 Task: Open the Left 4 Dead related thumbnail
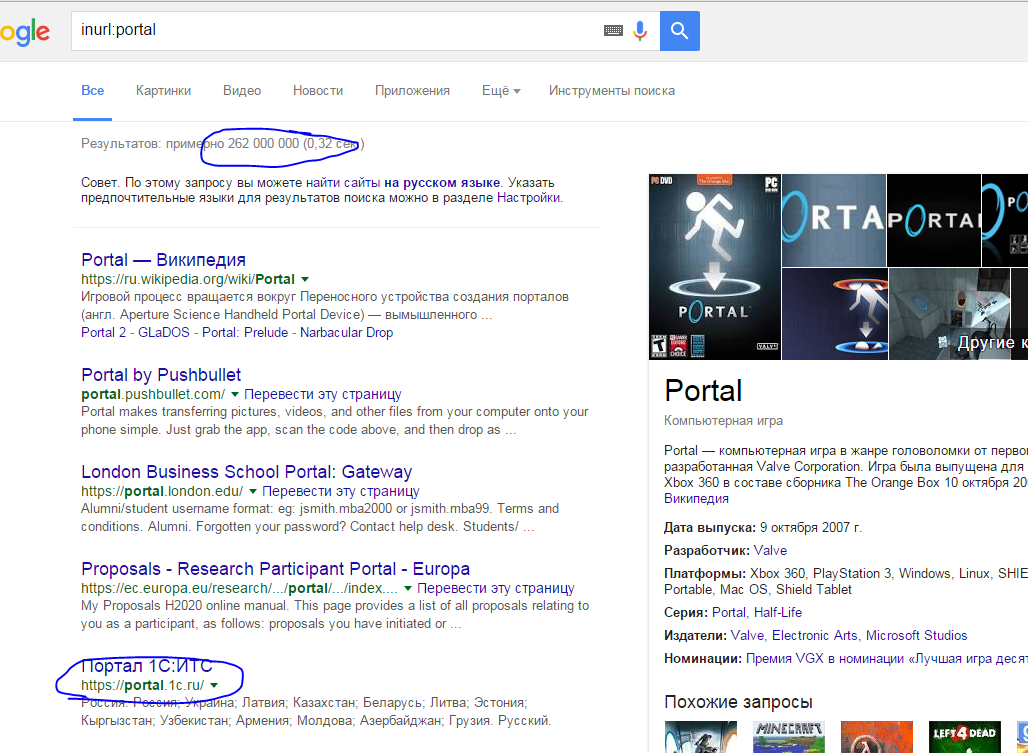964,737
